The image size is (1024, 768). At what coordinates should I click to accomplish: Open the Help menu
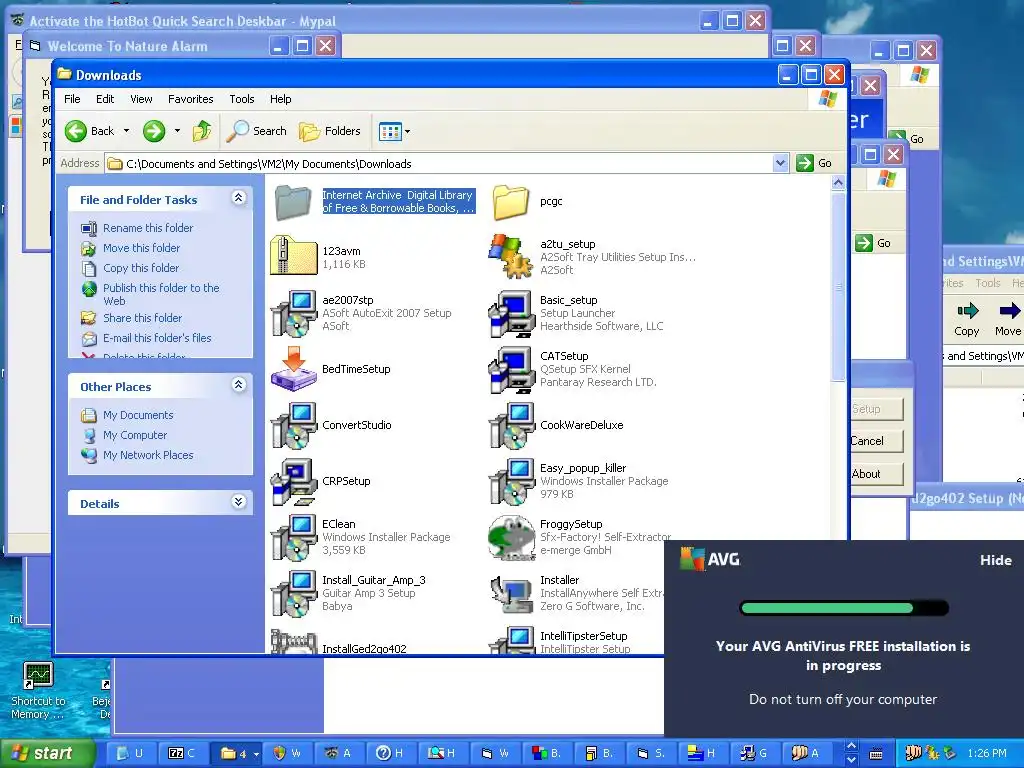click(281, 99)
